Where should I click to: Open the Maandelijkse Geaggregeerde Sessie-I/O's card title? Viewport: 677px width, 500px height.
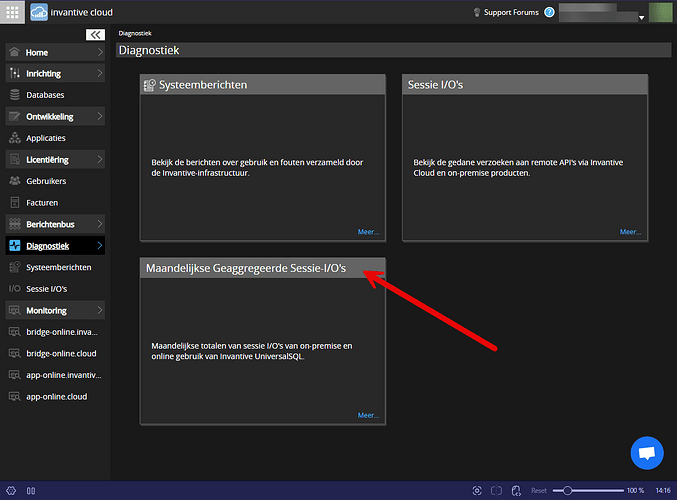pos(246,268)
